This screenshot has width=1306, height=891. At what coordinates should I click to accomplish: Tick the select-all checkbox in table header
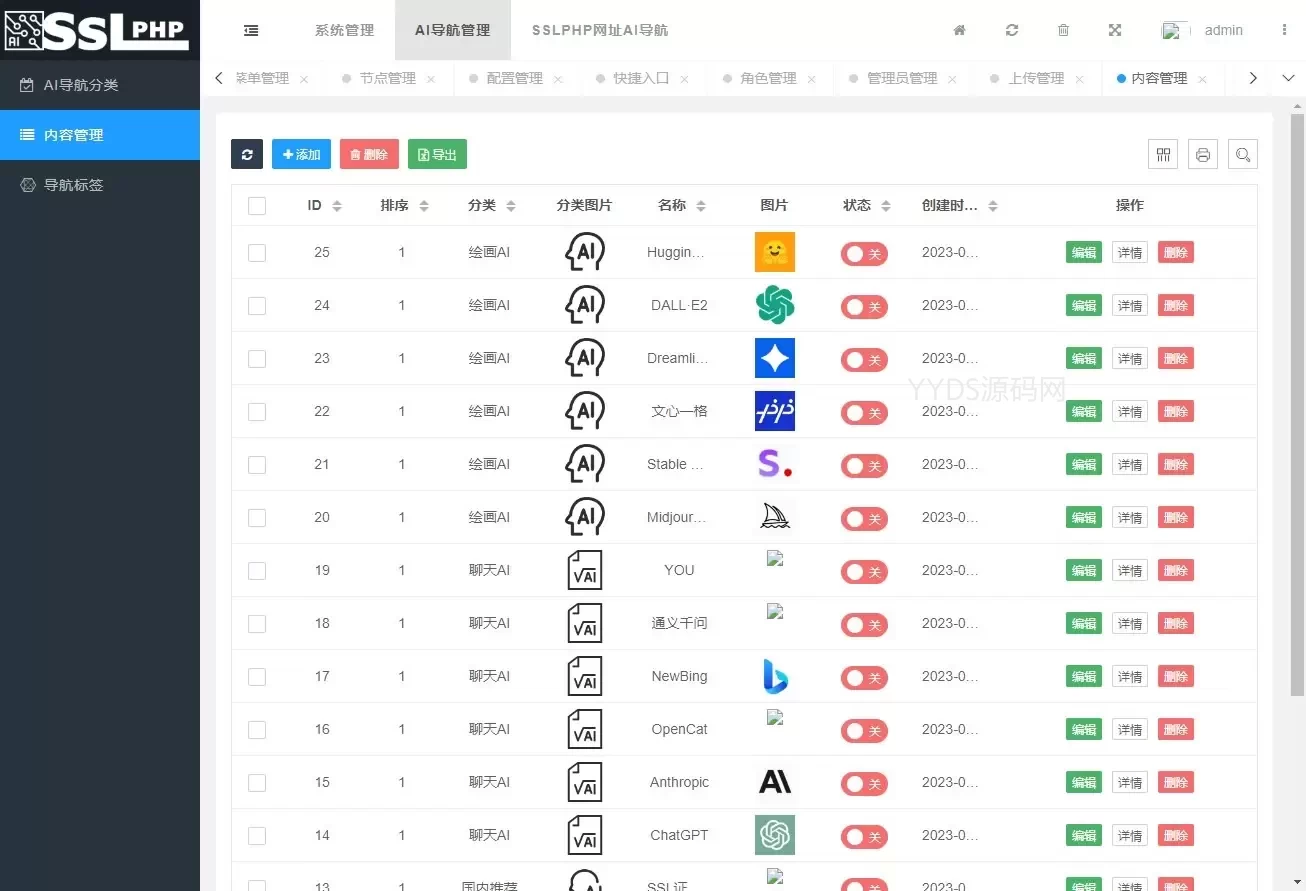pyautogui.click(x=257, y=206)
